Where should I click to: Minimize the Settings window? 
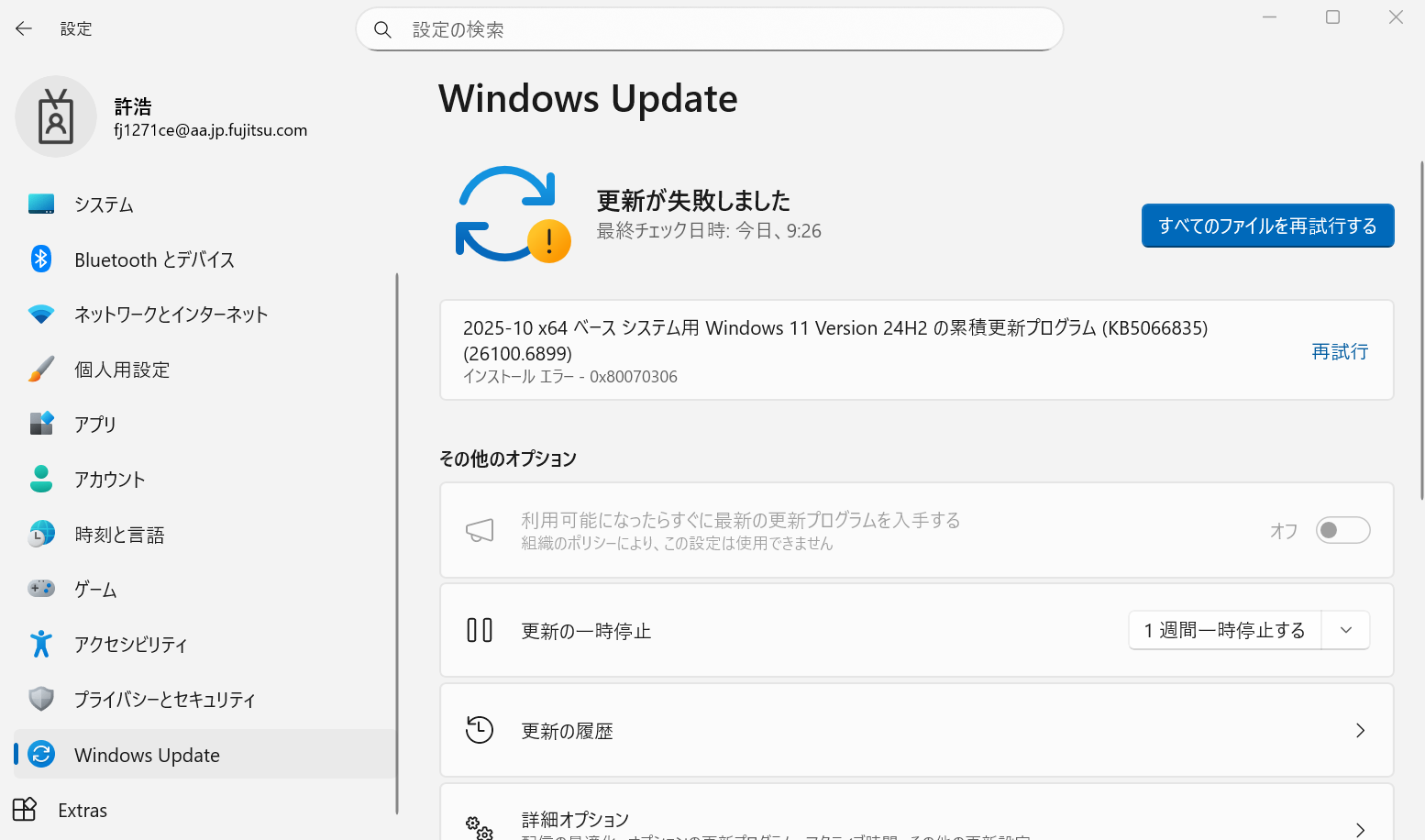1269,17
